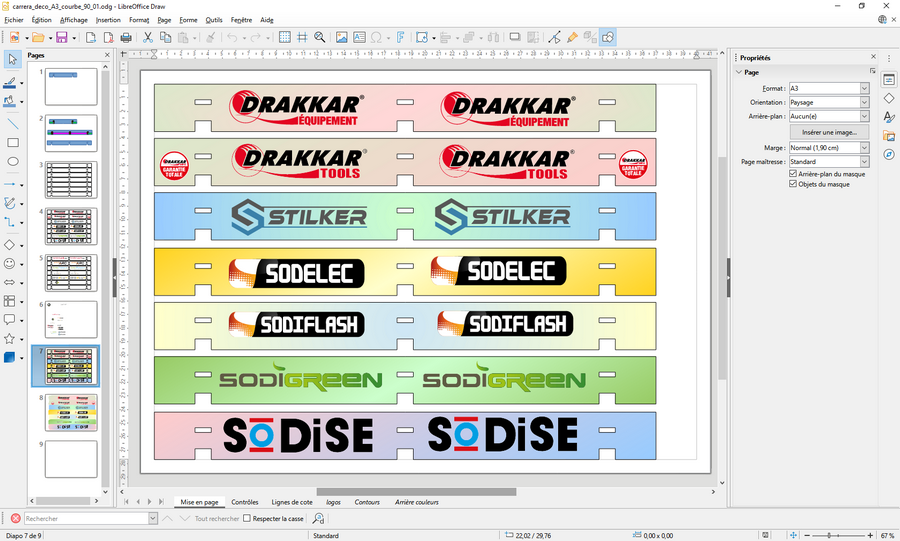This screenshot has height=541, width=900.
Task: Open the Forme menu
Action: 188,20
